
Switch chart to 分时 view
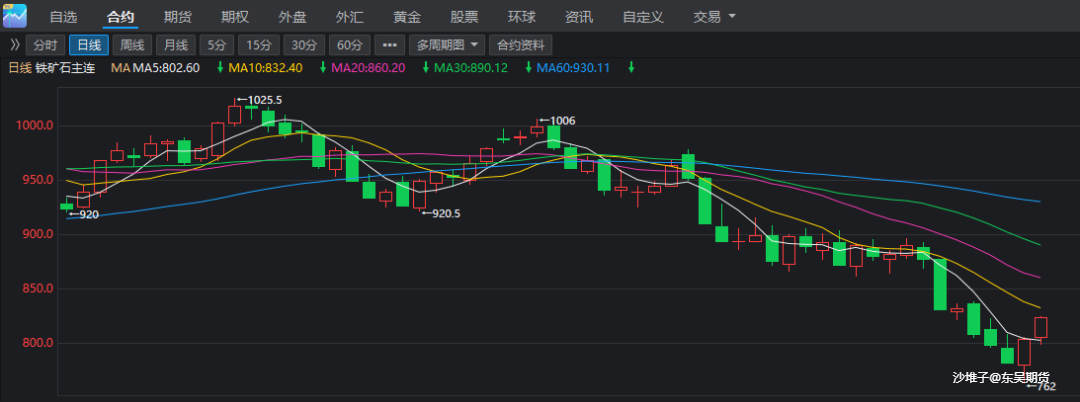[45, 45]
